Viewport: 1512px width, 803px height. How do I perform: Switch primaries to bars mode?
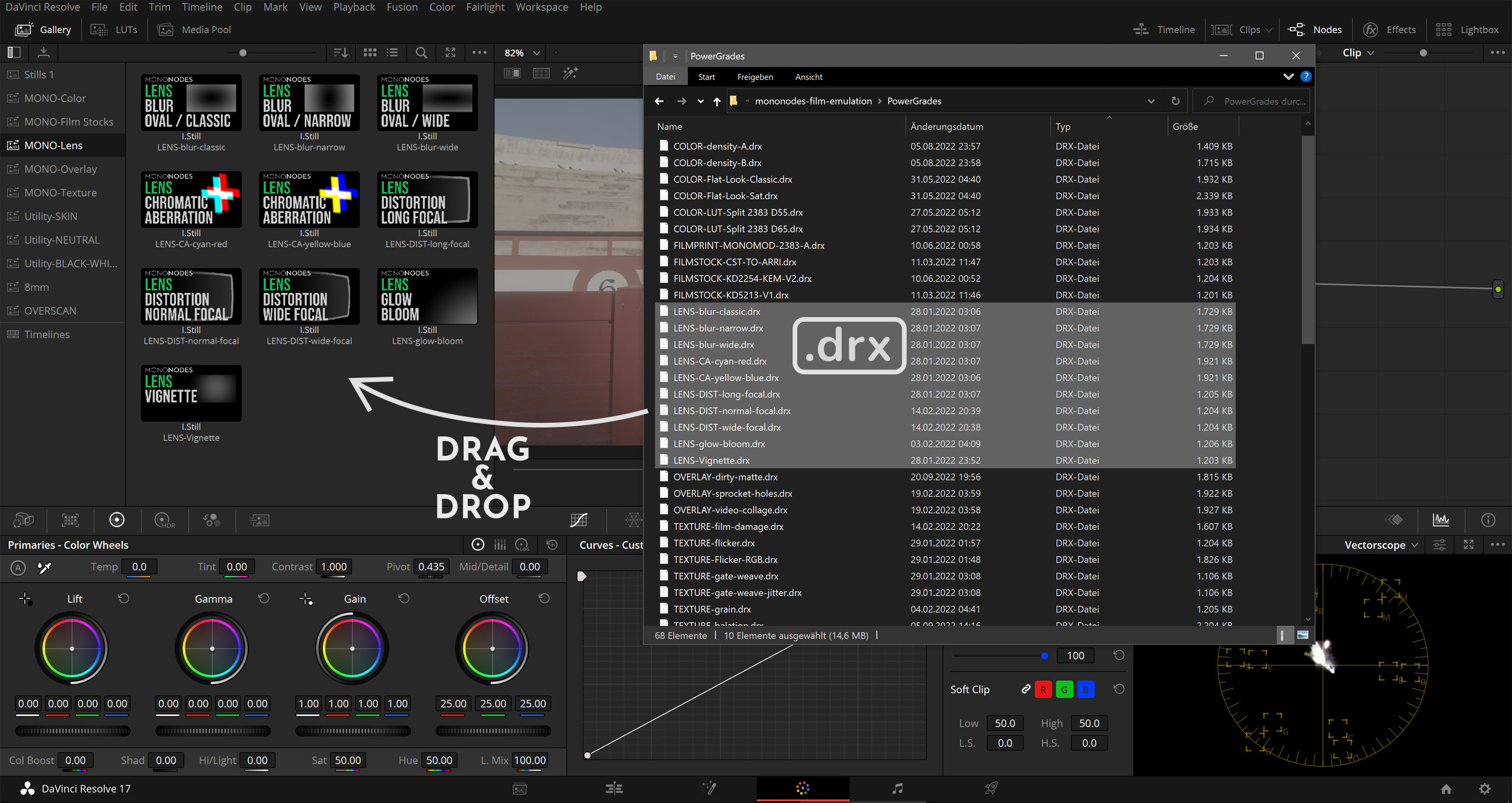[500, 545]
